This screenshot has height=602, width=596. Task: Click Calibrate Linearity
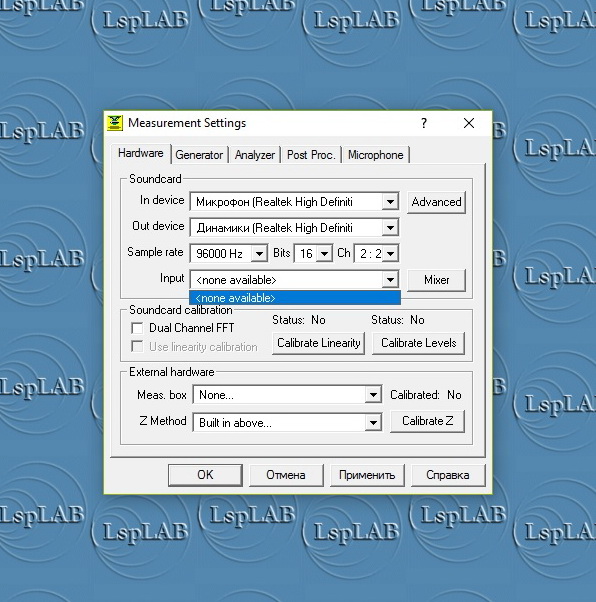(318, 343)
